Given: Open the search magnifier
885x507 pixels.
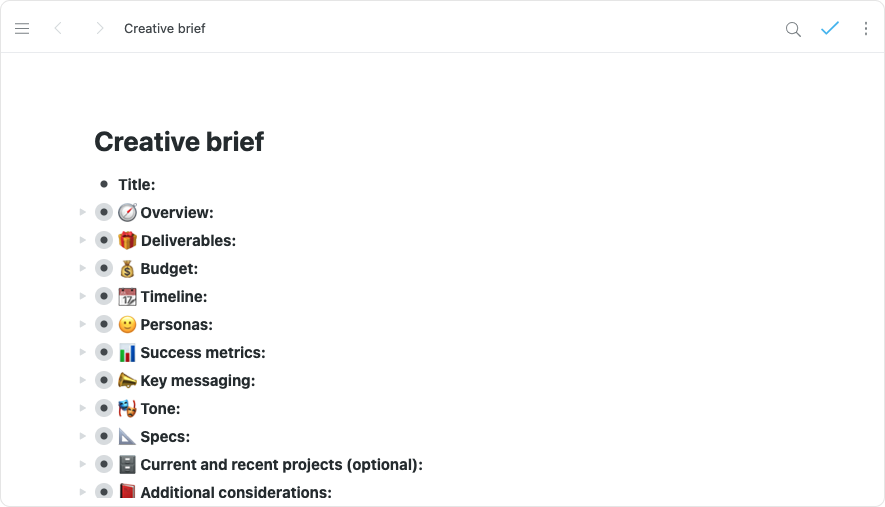Looking at the screenshot, I should [x=793, y=29].
